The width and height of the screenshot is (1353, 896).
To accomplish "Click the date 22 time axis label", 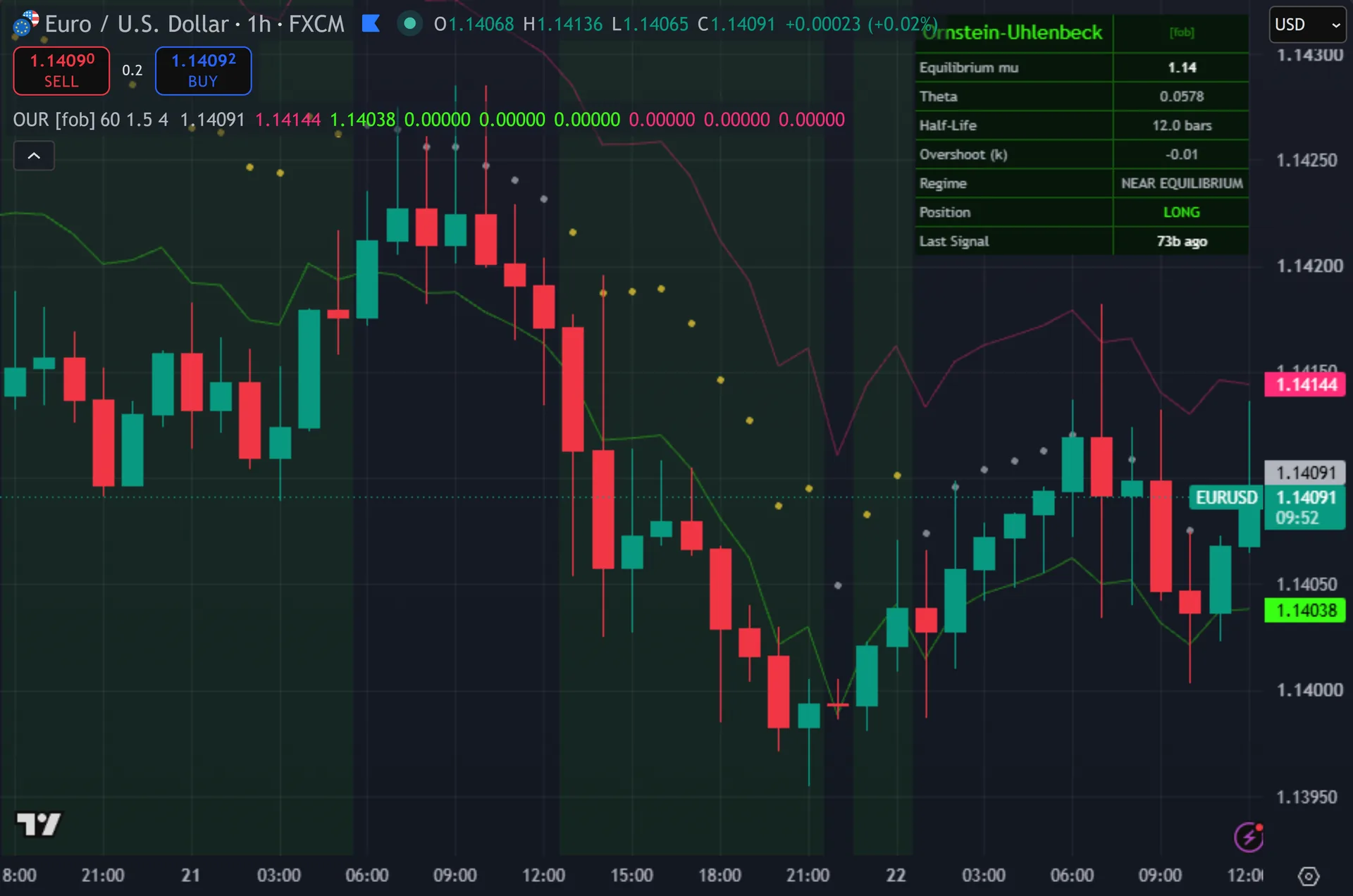I will click(x=896, y=876).
